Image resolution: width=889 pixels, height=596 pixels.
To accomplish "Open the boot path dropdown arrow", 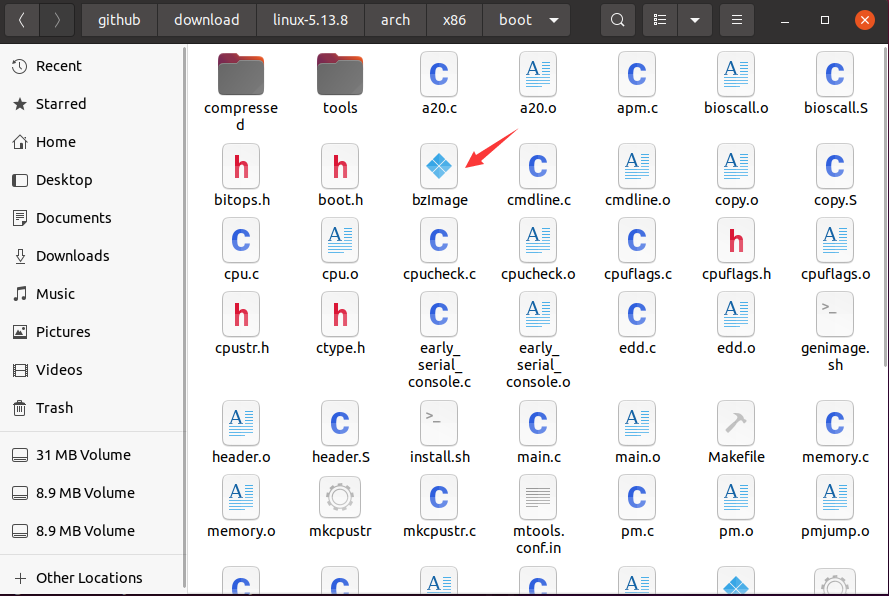I will coord(554,20).
